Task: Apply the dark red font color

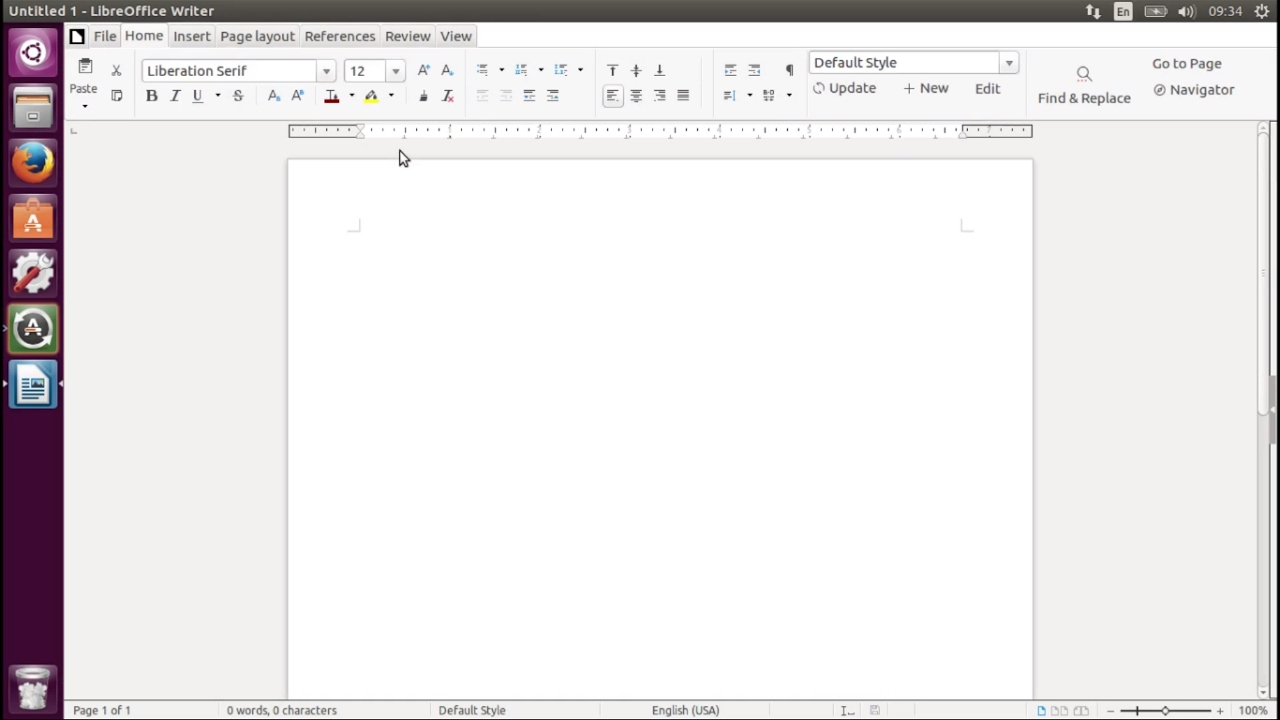Action: point(332,96)
